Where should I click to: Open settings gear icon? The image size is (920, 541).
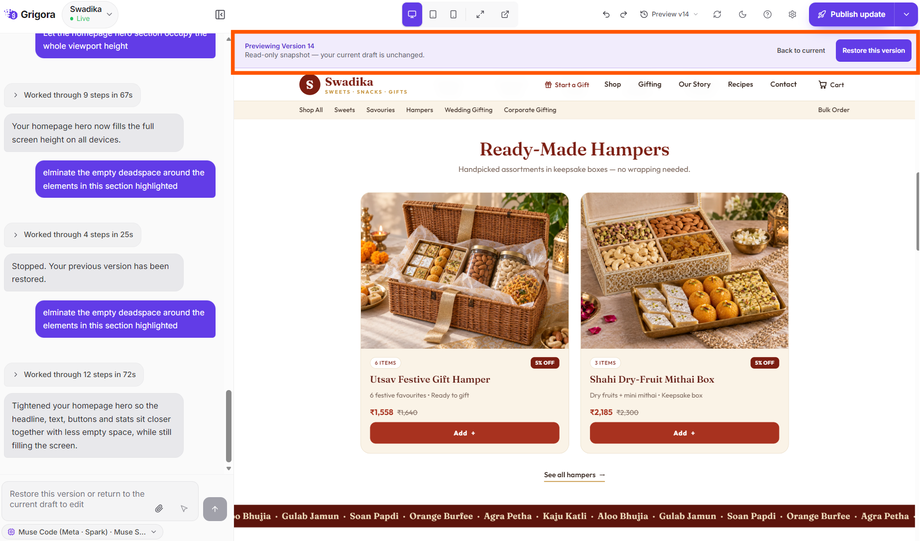click(793, 15)
